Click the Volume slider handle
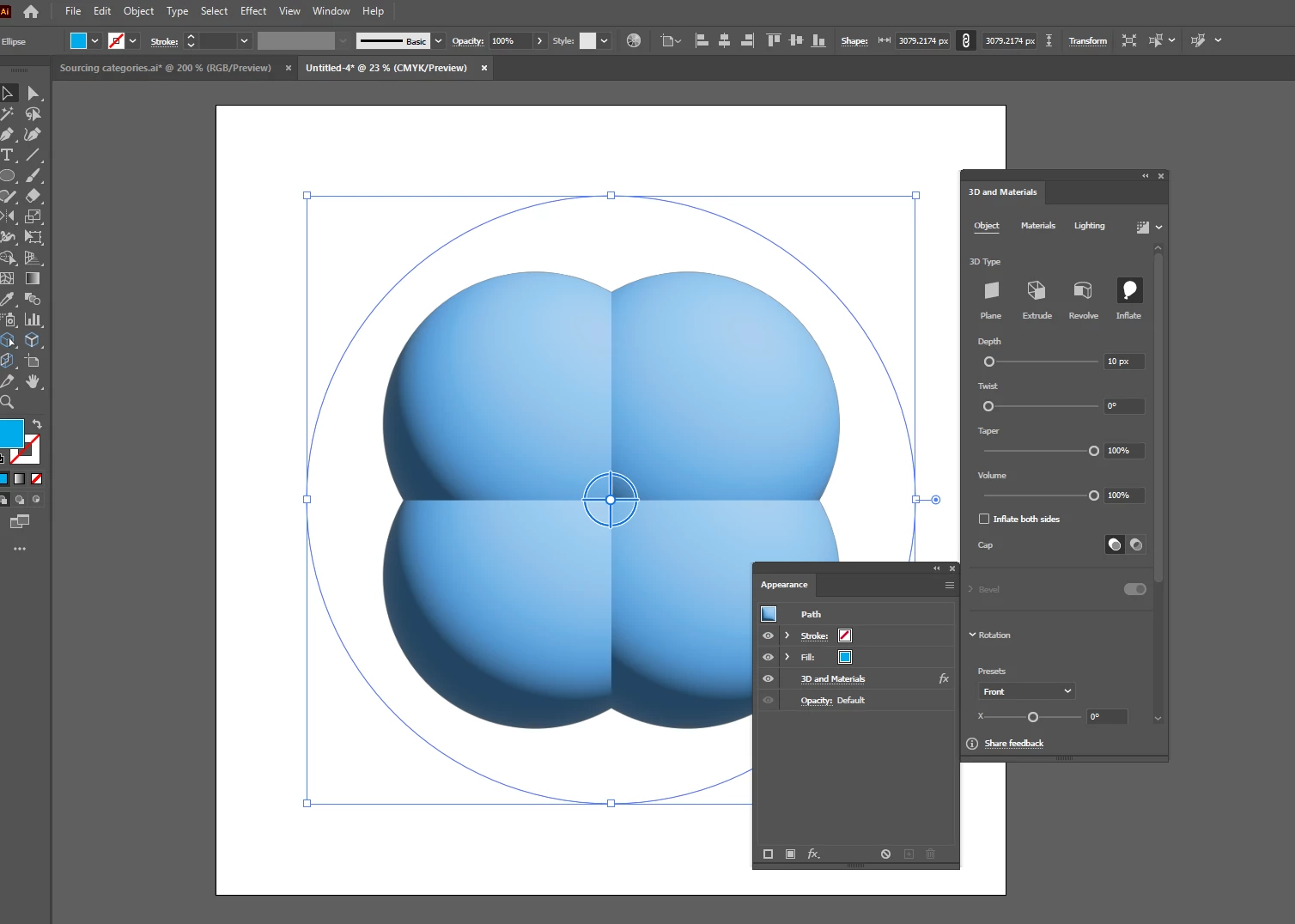This screenshot has width=1295, height=924. 1093,495
